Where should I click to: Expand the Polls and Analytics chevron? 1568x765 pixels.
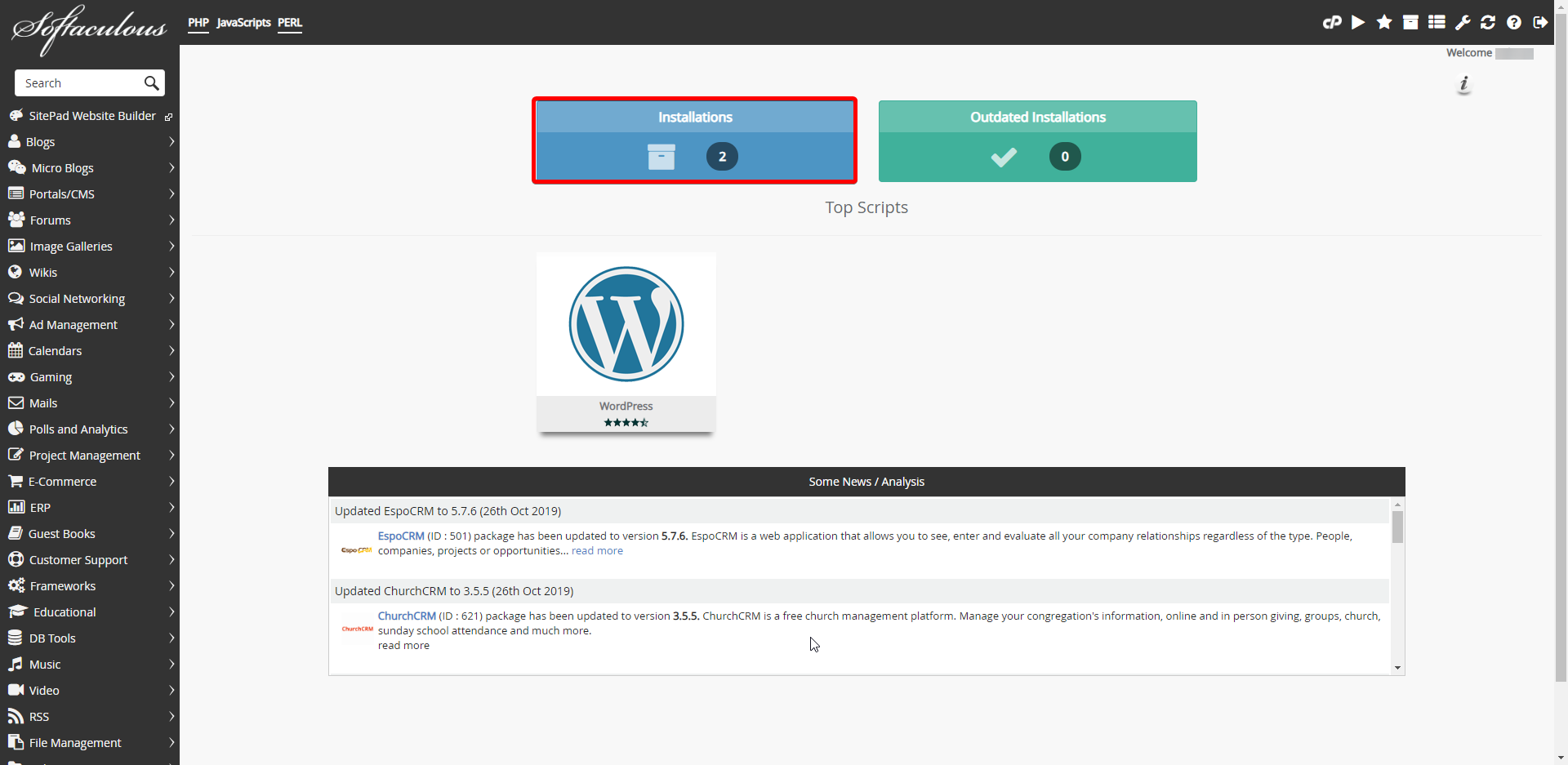[x=171, y=429]
